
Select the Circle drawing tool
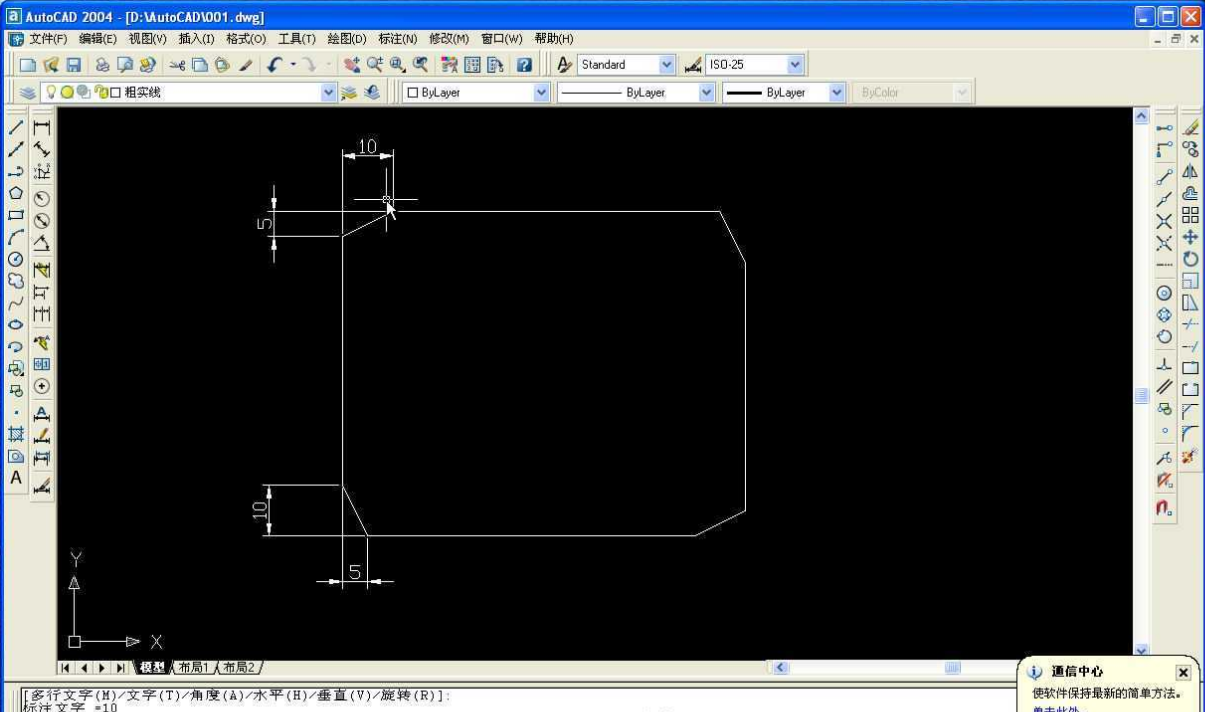(14, 255)
